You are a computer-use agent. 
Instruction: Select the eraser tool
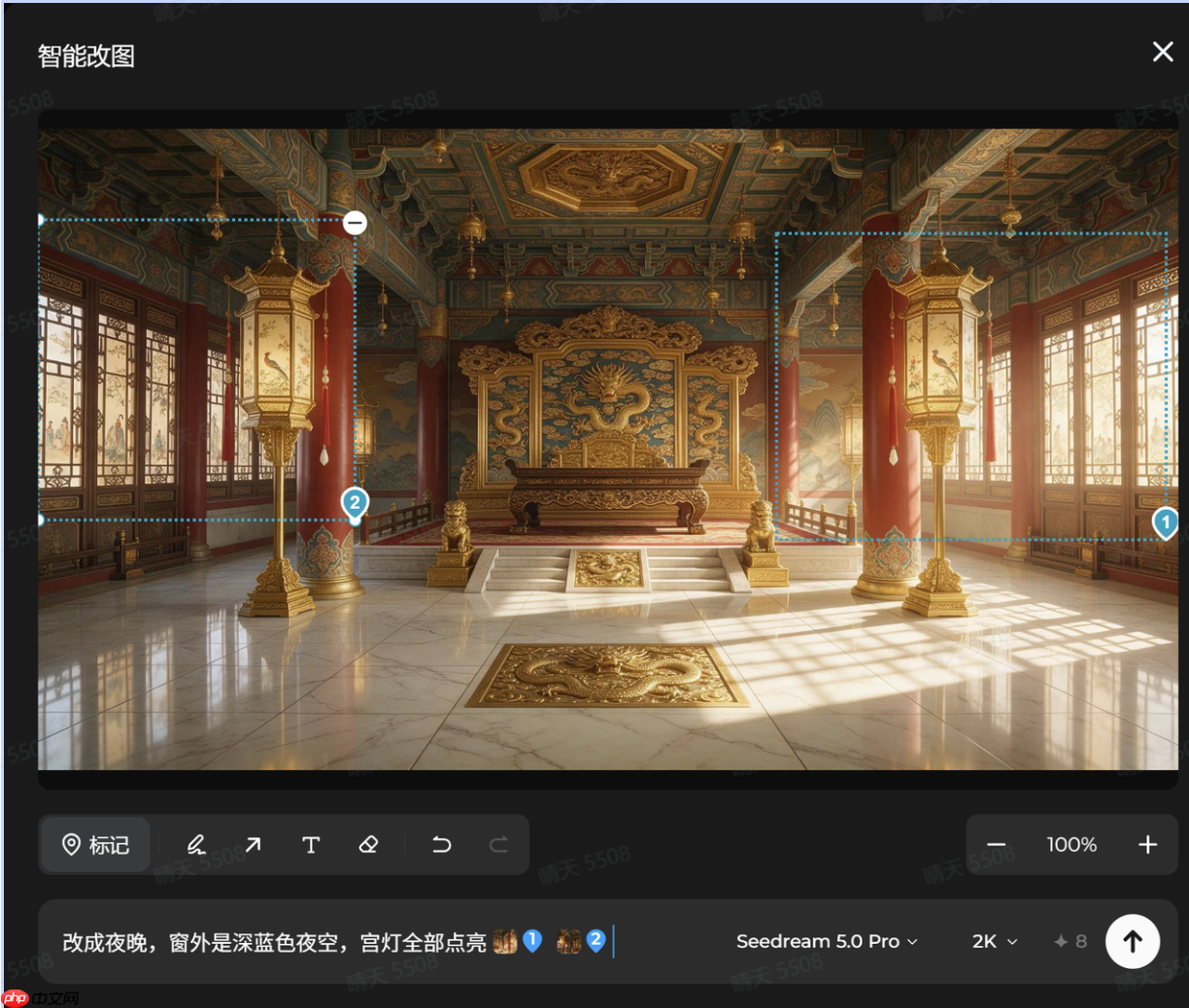click(368, 845)
